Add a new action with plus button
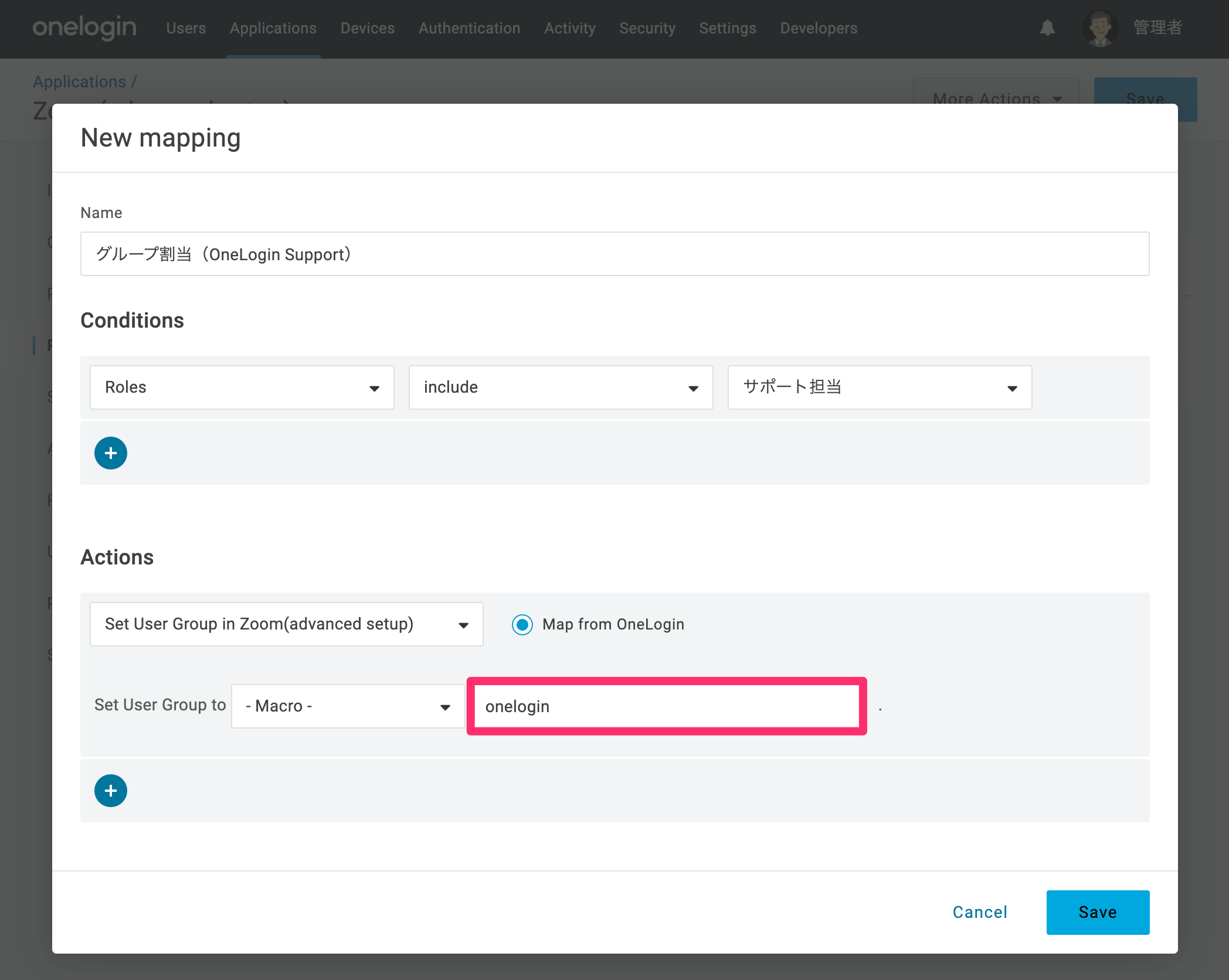Image resolution: width=1229 pixels, height=980 pixels. (111, 791)
